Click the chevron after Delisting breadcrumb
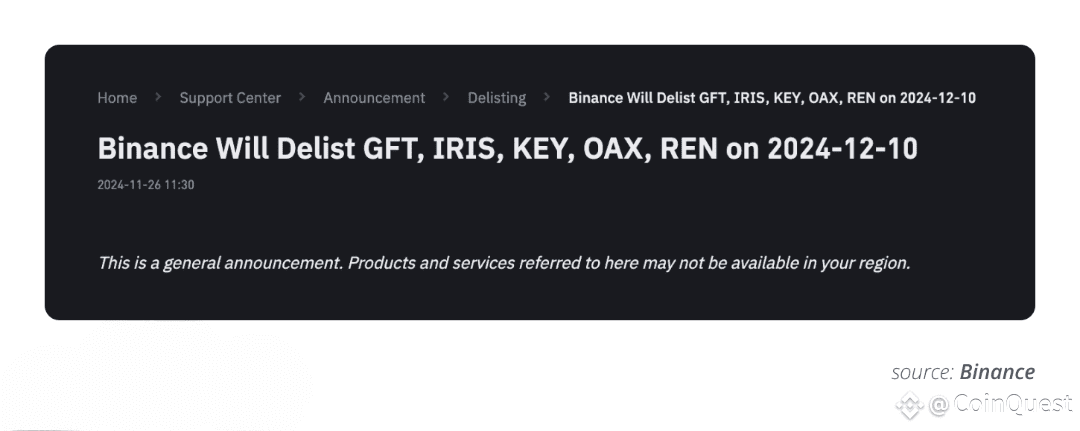1080x431 pixels. coord(548,97)
